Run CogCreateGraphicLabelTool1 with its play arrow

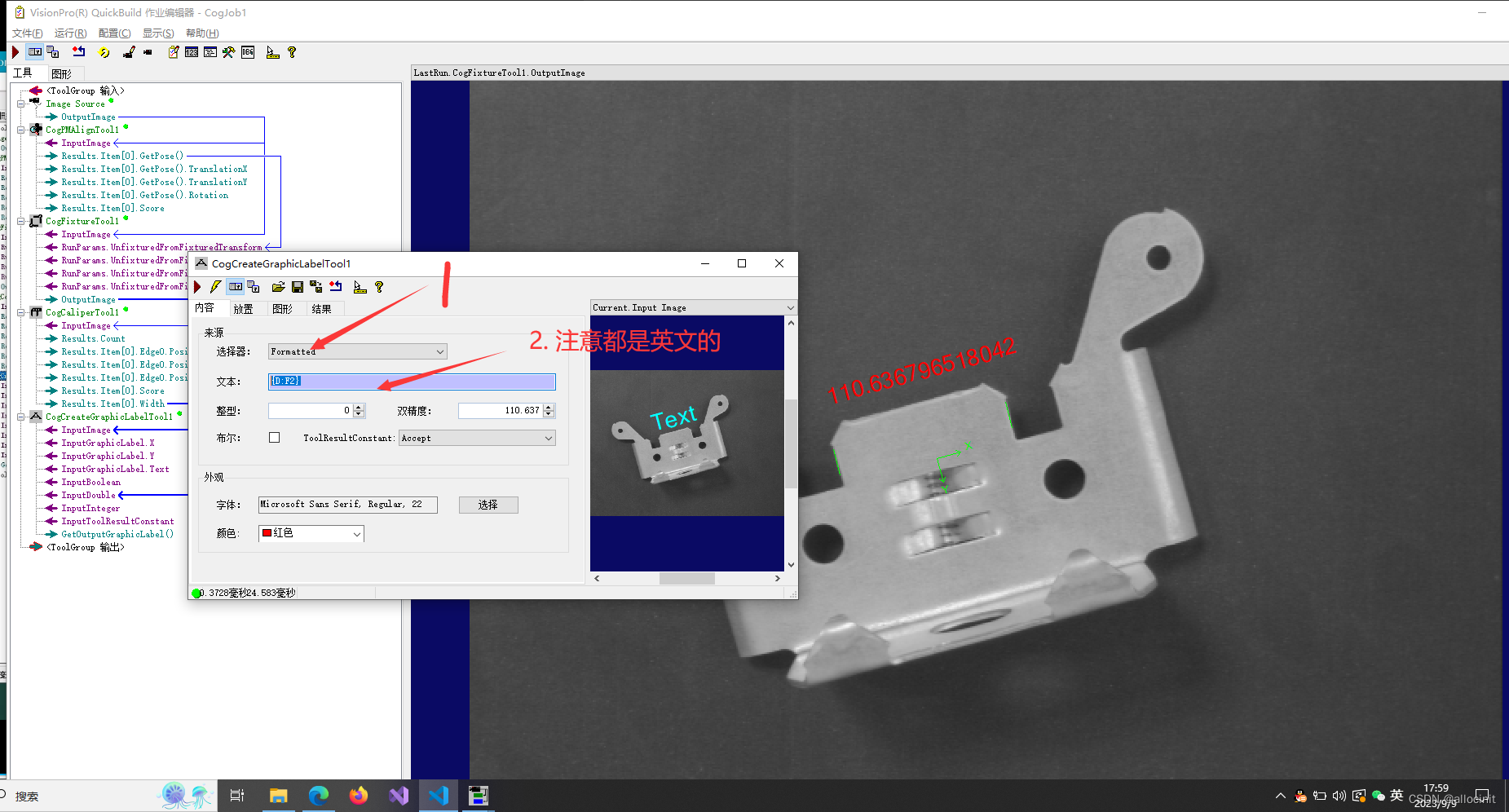197,287
